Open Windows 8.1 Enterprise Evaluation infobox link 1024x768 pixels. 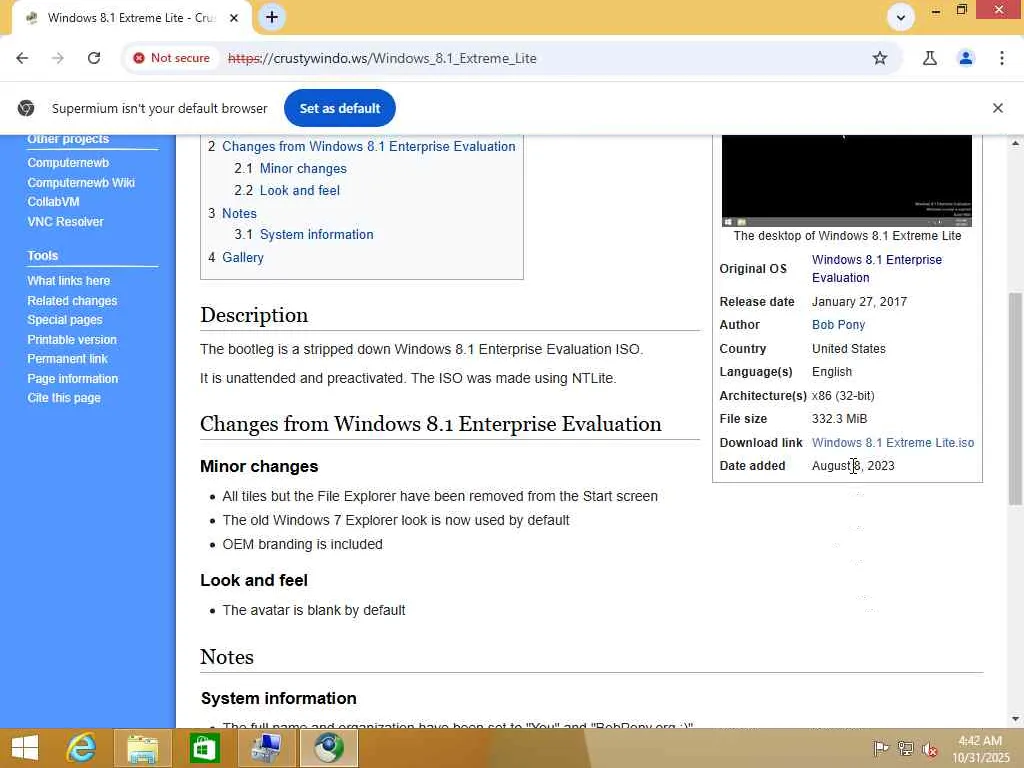[876, 268]
